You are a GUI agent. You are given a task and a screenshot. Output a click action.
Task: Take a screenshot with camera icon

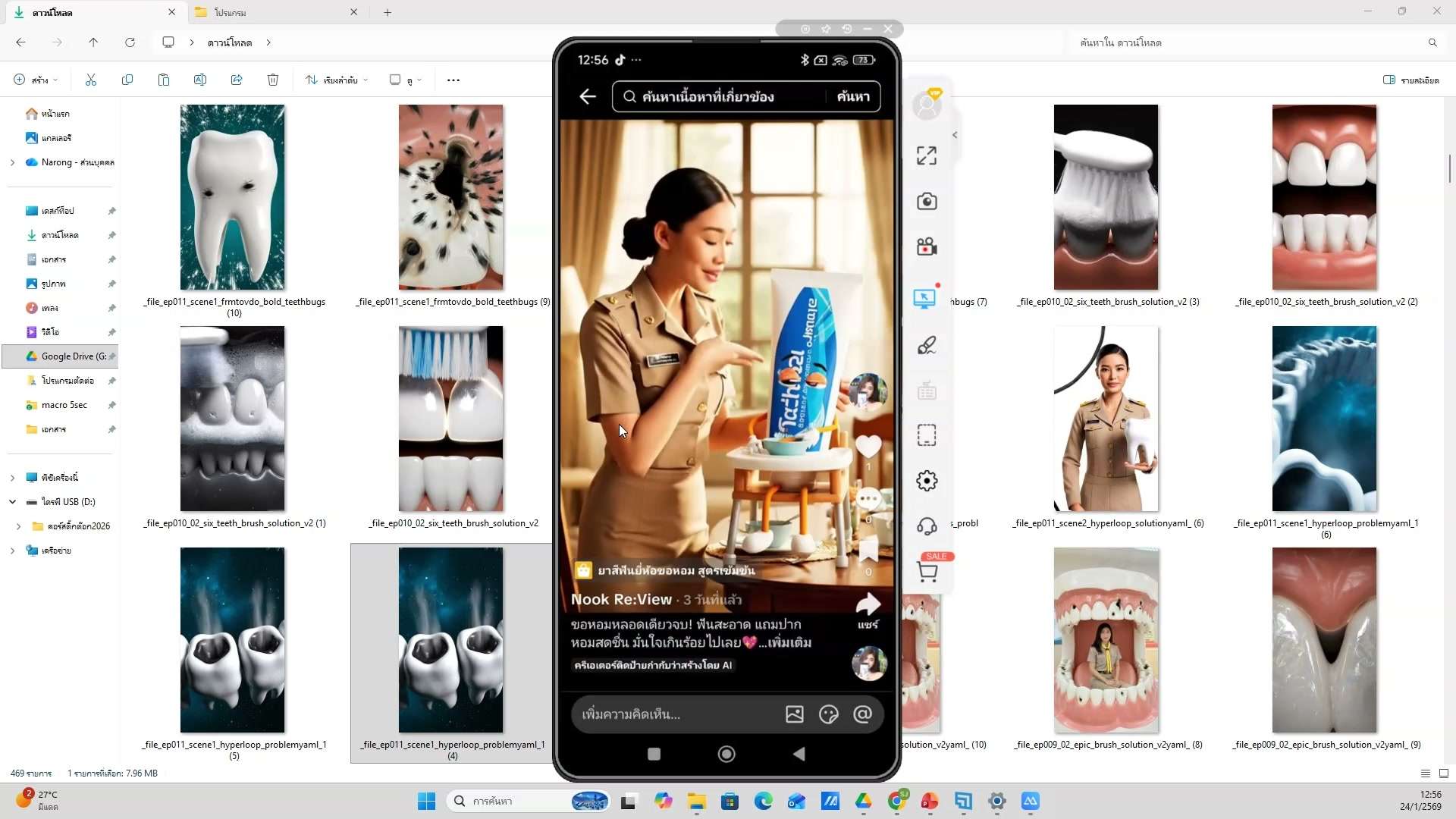point(926,202)
